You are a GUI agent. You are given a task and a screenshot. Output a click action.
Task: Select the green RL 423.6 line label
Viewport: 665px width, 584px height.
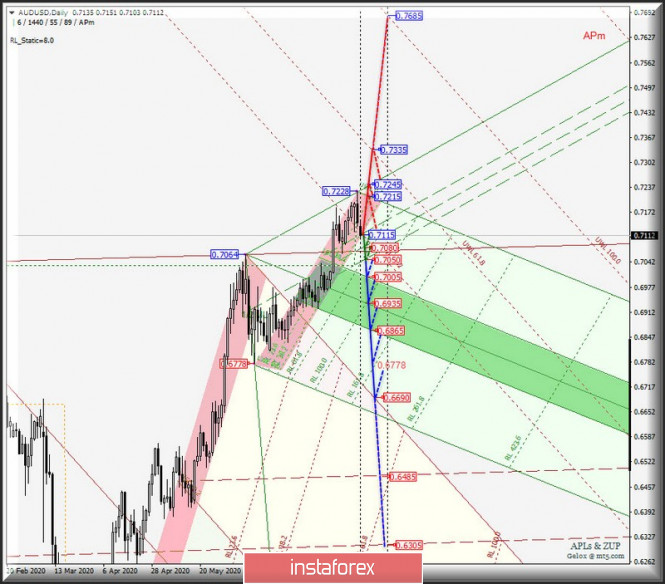click(x=513, y=448)
